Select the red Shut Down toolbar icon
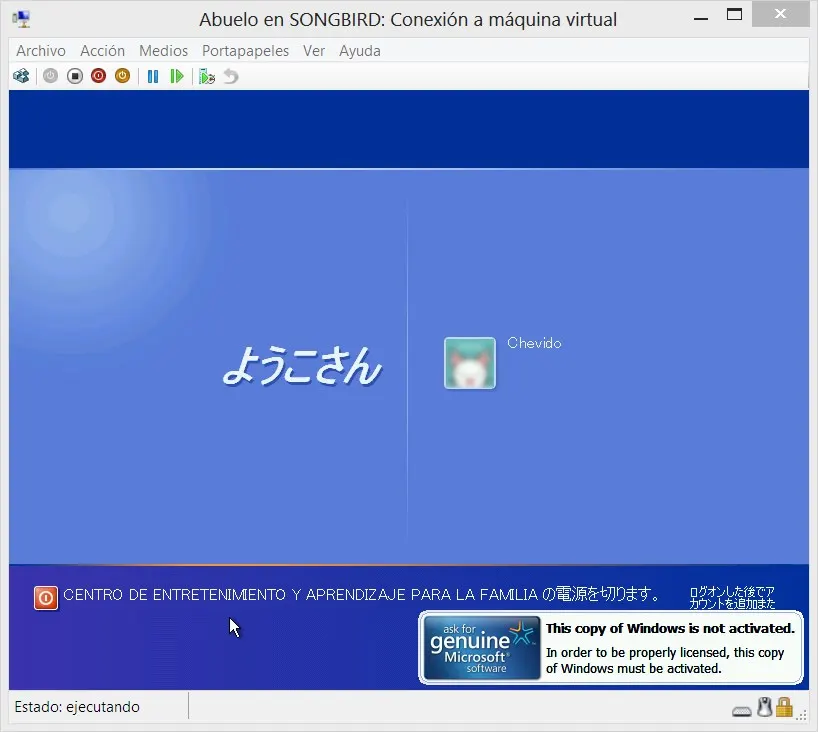The image size is (818, 732). pyautogui.click(x=98, y=76)
